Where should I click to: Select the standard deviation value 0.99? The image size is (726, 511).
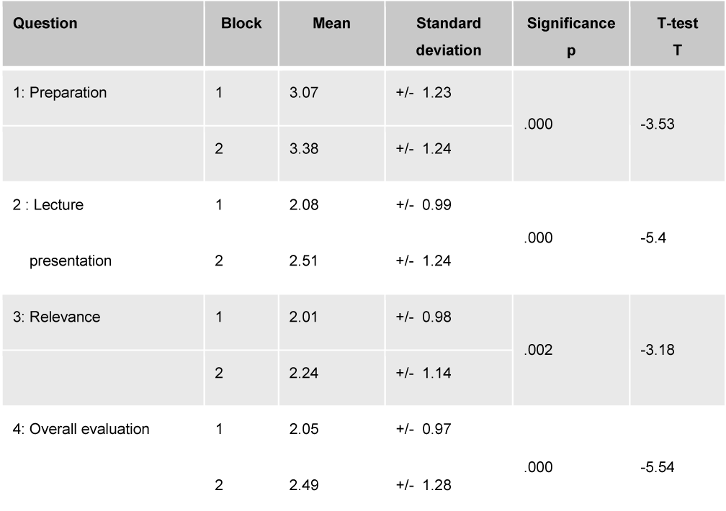click(x=436, y=205)
